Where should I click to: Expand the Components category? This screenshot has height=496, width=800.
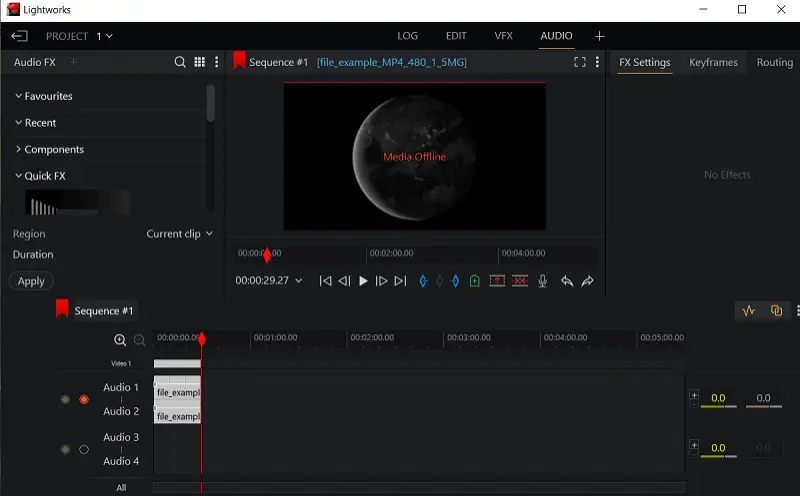[x=53, y=149]
